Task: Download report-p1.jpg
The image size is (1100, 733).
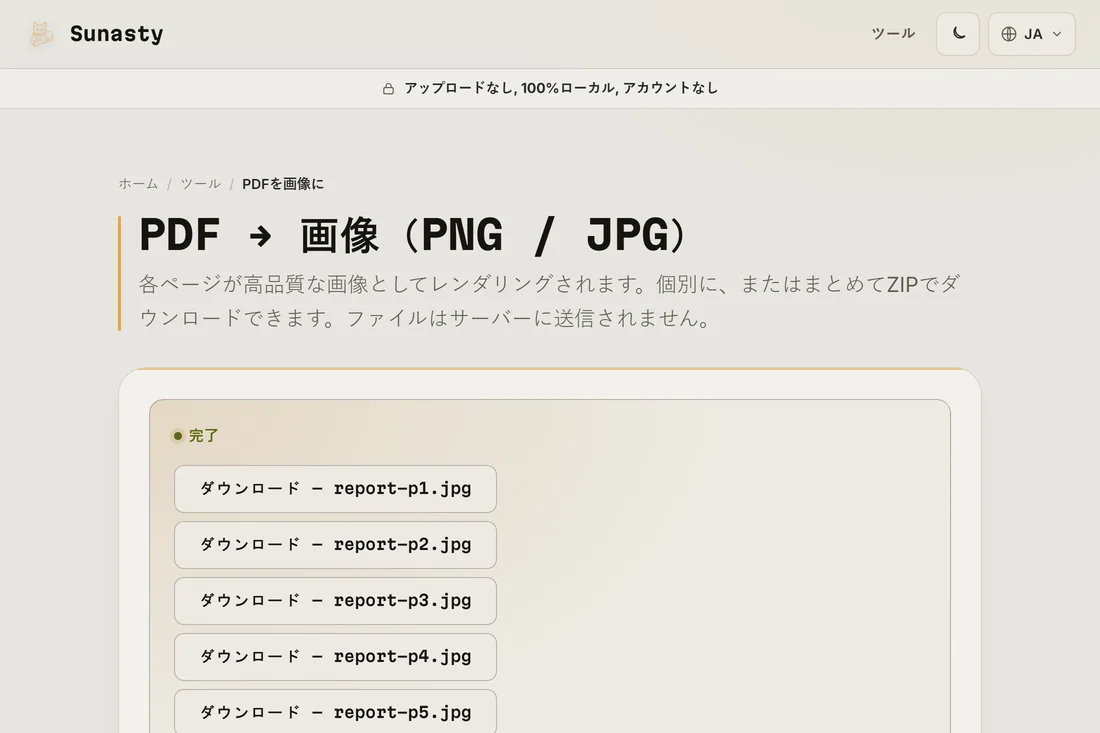Action: coord(335,489)
